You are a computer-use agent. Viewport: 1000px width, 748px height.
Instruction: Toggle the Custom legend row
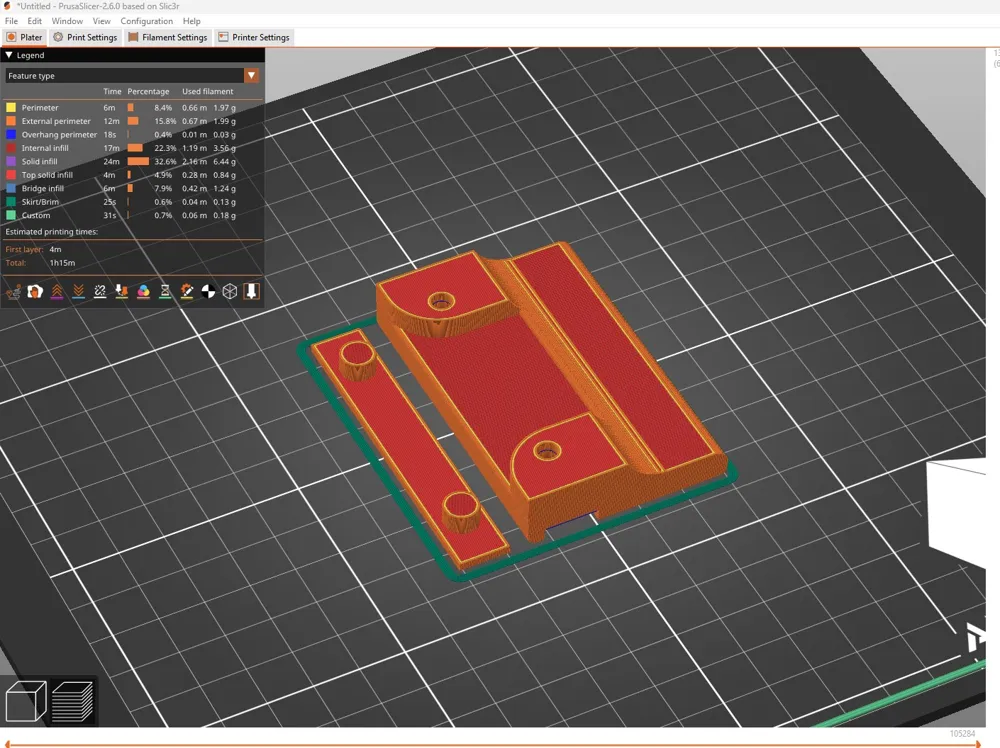(133, 215)
